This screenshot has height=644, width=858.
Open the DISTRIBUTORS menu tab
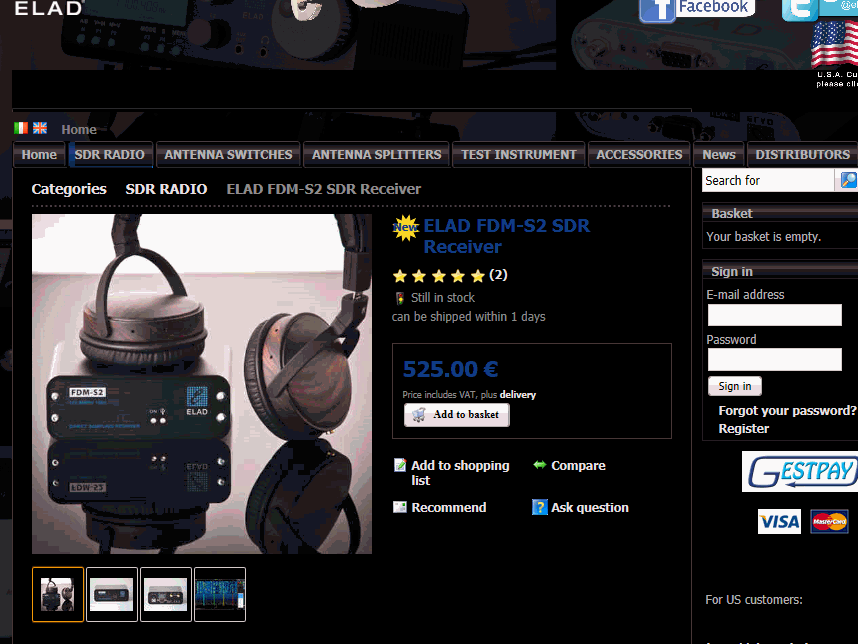click(x=803, y=155)
